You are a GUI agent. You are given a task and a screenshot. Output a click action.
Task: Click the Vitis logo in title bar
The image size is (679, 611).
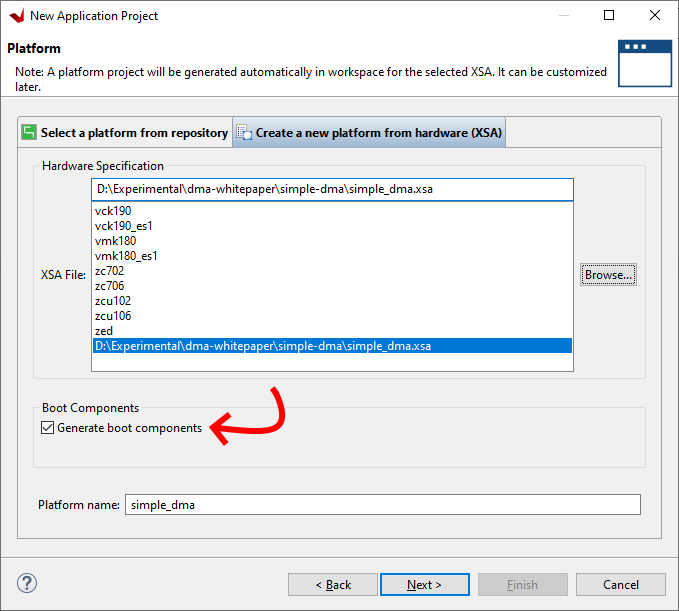click(x=17, y=16)
